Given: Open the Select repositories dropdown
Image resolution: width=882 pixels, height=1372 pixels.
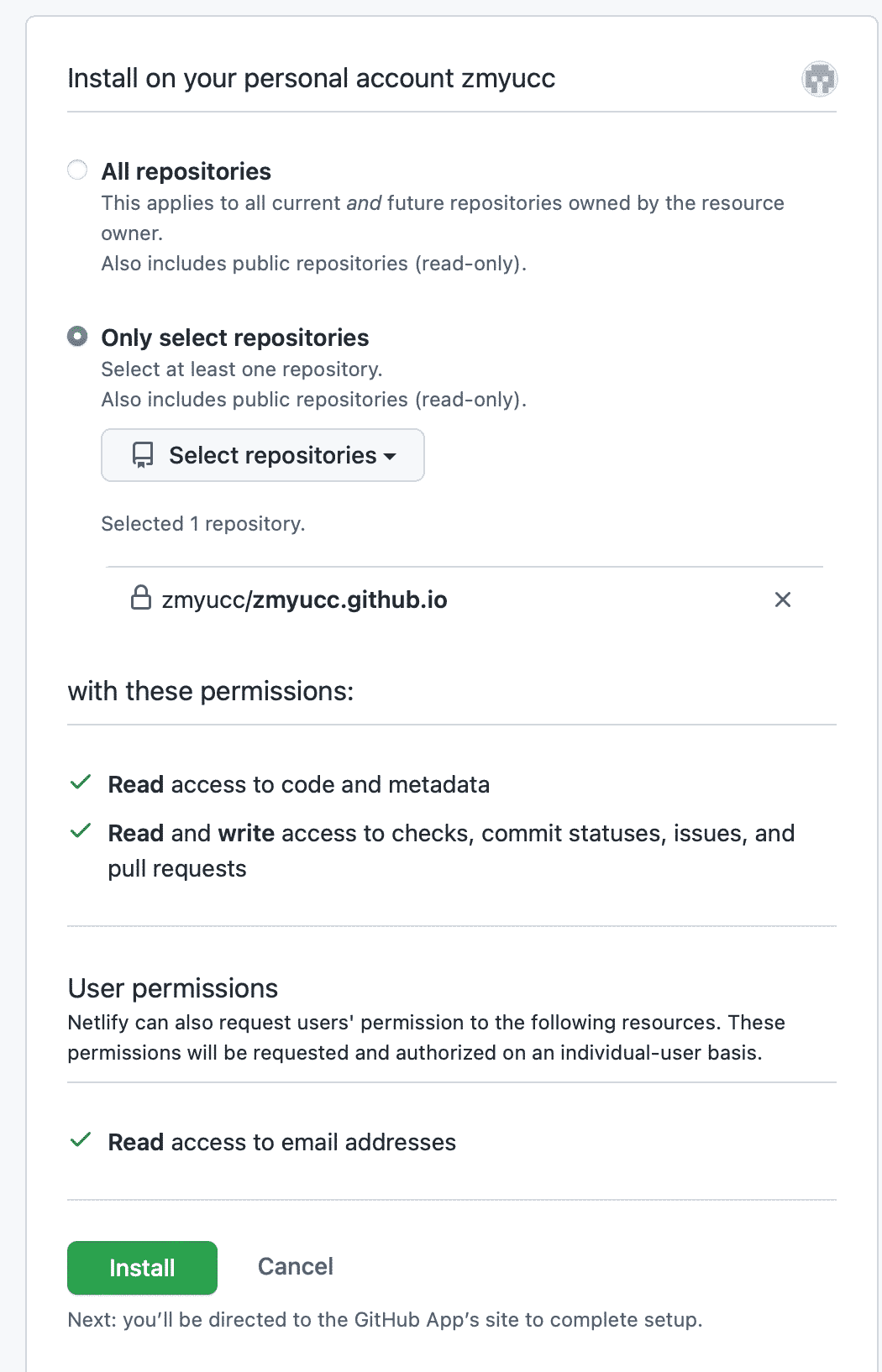Looking at the screenshot, I should point(263,455).
